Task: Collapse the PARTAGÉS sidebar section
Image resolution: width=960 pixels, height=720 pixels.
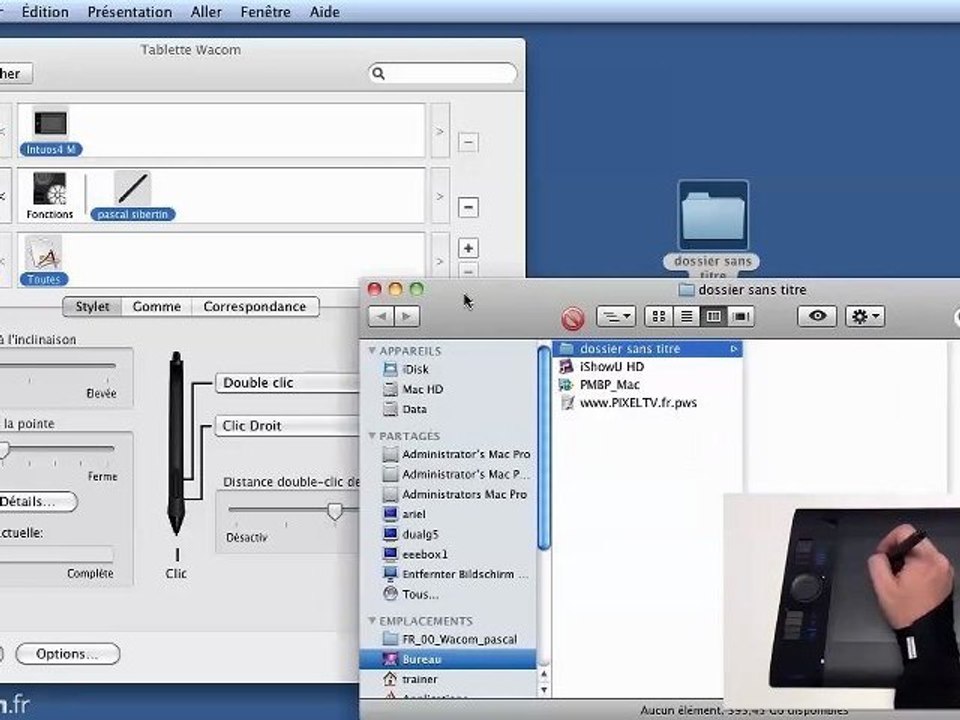Action: point(372,436)
